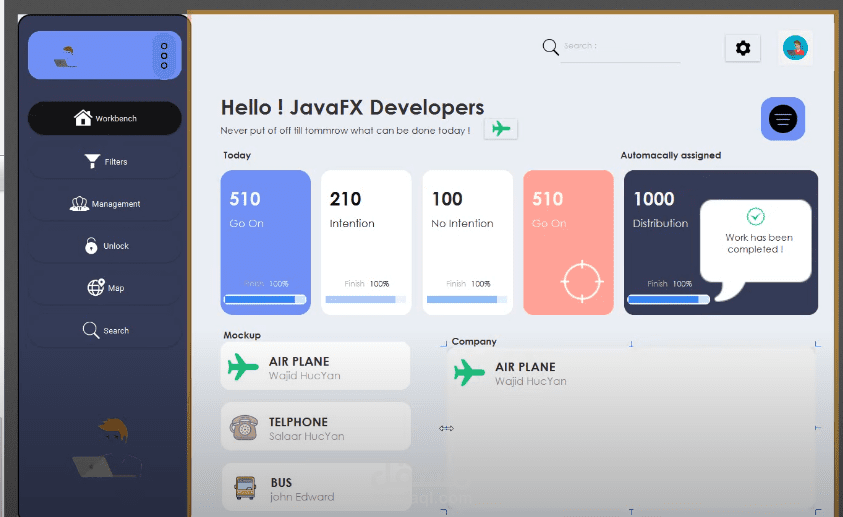
Task: Click the crosshair target icon
Action: point(582,282)
